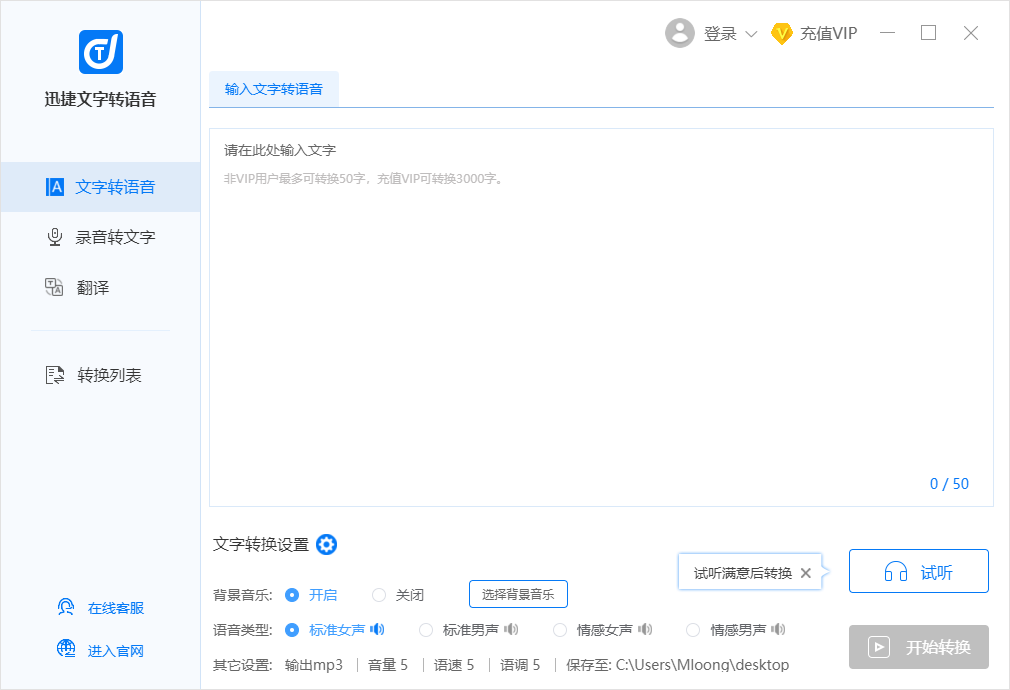Select 情感女声 voice type radio
The width and height of the screenshot is (1010, 690).
point(560,629)
